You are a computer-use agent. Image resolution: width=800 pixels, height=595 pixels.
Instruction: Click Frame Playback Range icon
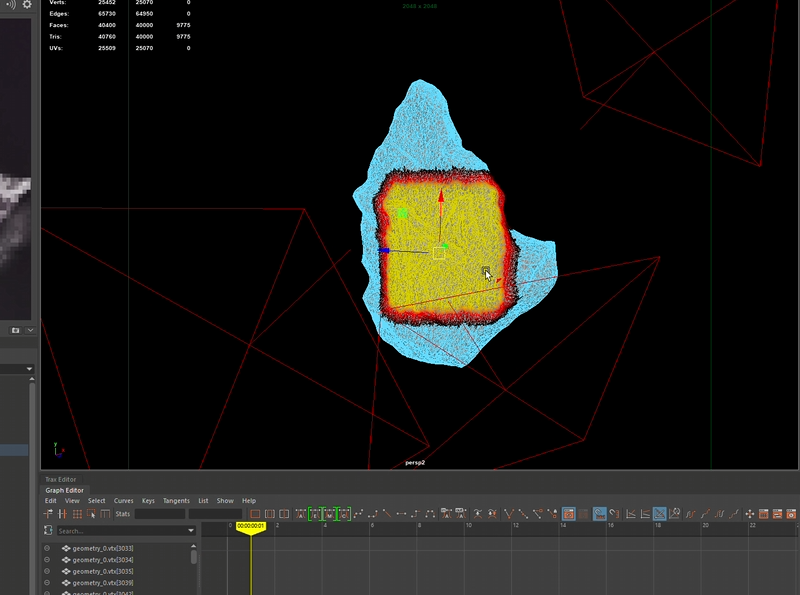[270, 514]
